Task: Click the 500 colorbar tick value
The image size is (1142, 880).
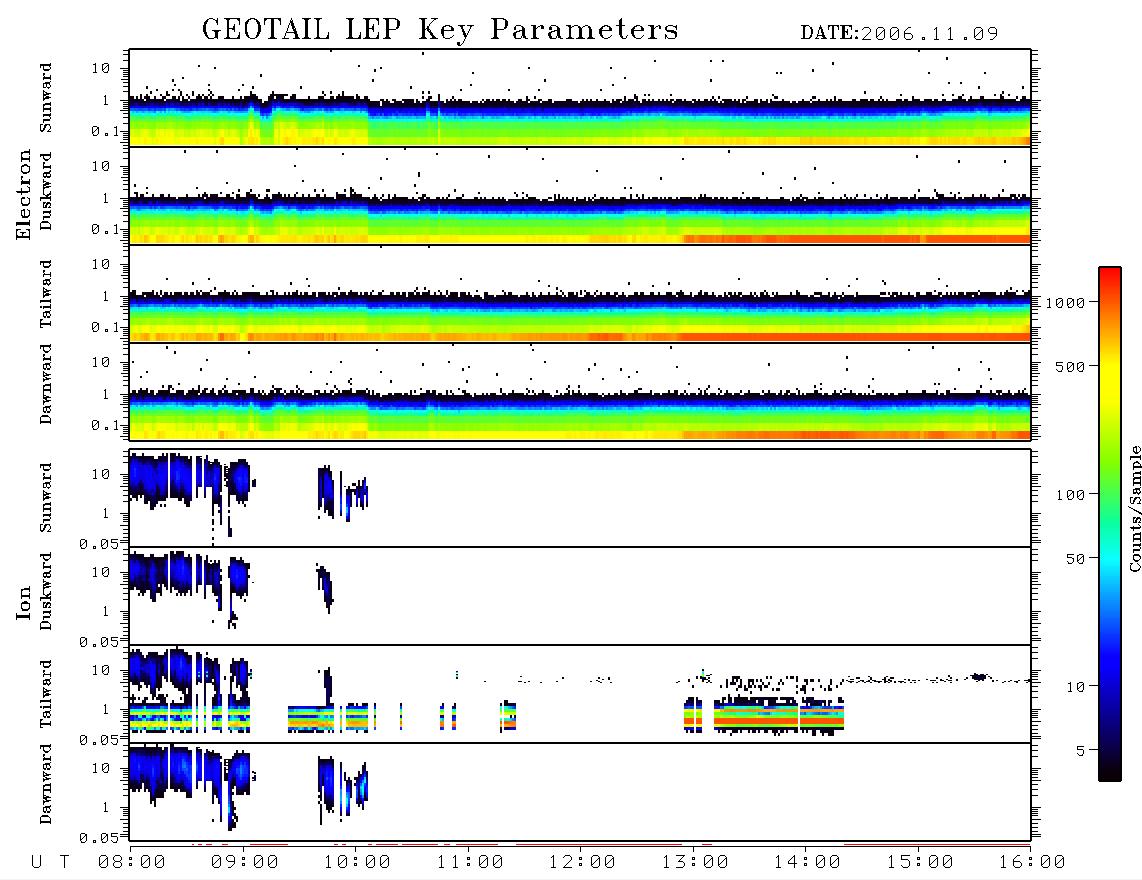Action: [x=1070, y=367]
